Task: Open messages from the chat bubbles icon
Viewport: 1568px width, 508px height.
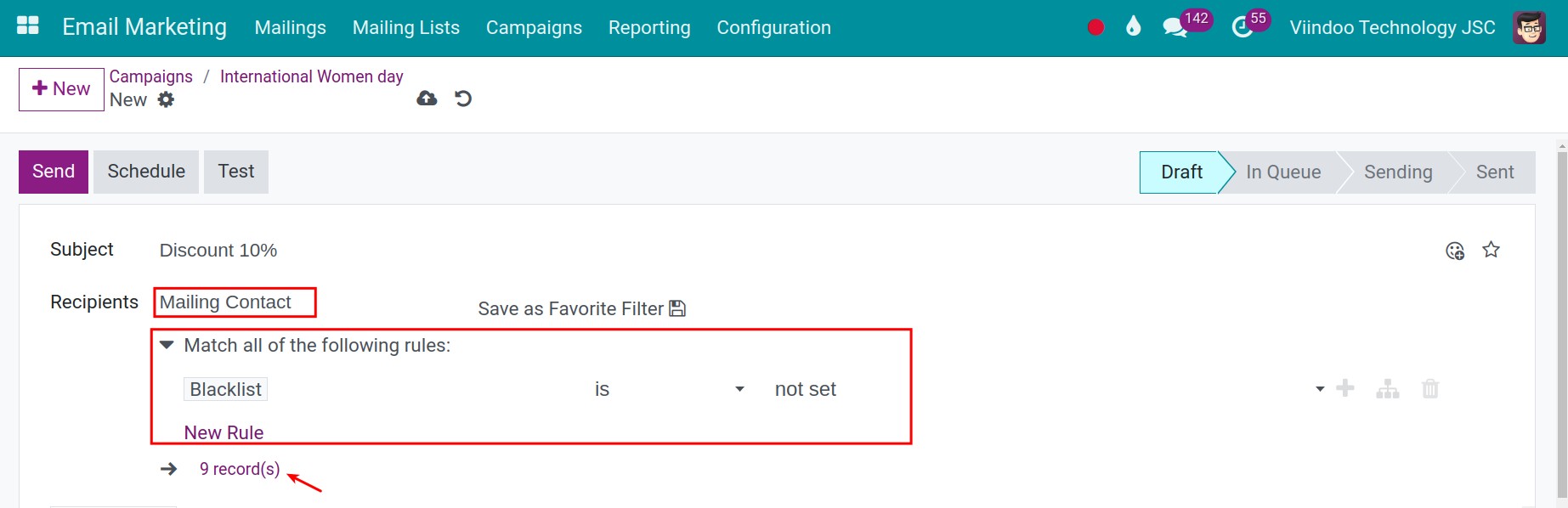Action: point(1175,25)
